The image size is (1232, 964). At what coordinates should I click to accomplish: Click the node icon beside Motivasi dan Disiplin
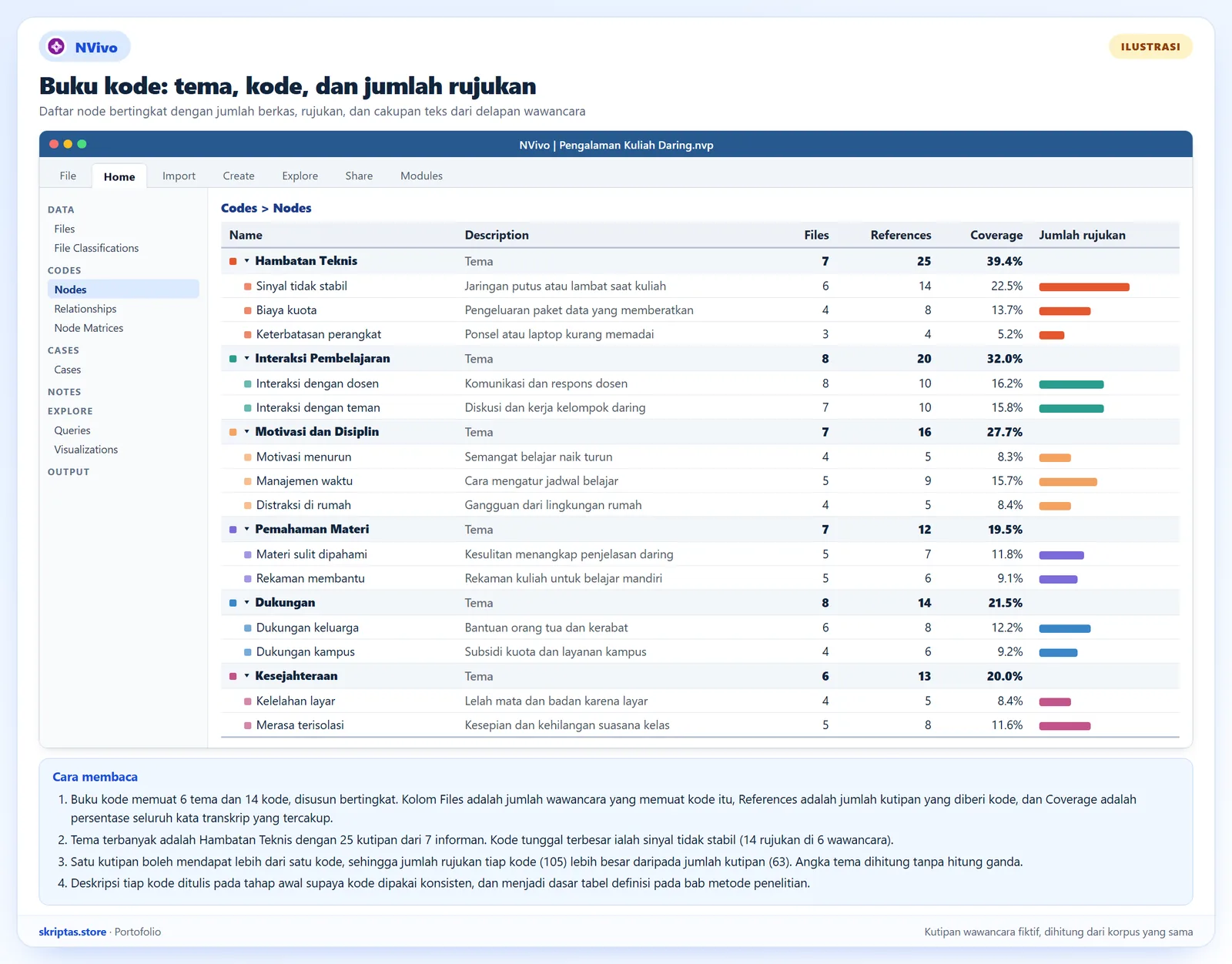coord(233,432)
